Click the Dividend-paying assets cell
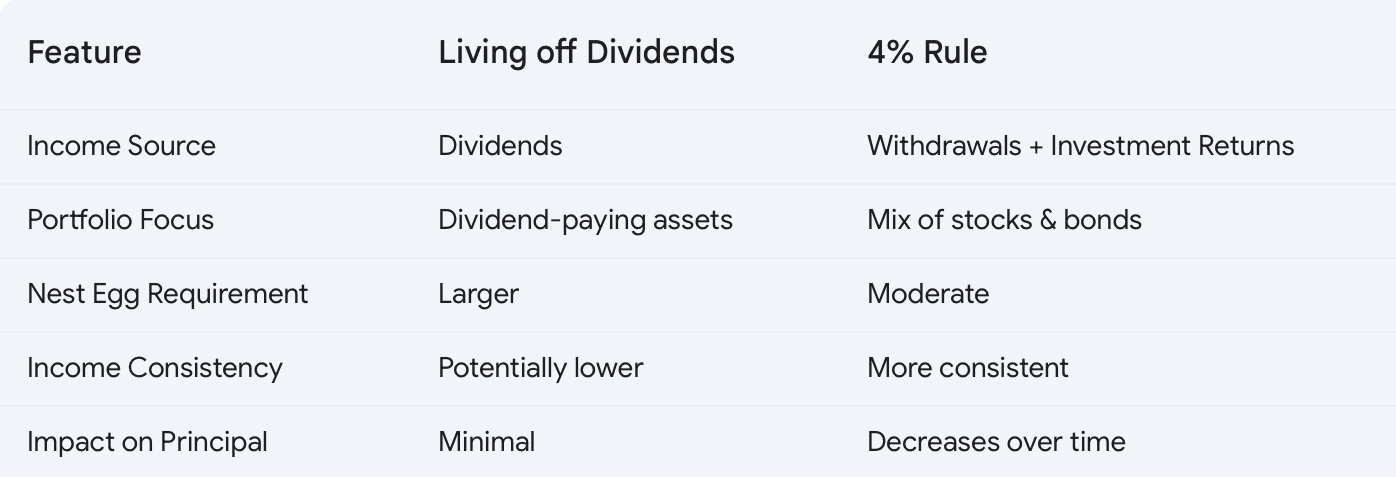Screen dimensions: 1396x477 click(585, 220)
